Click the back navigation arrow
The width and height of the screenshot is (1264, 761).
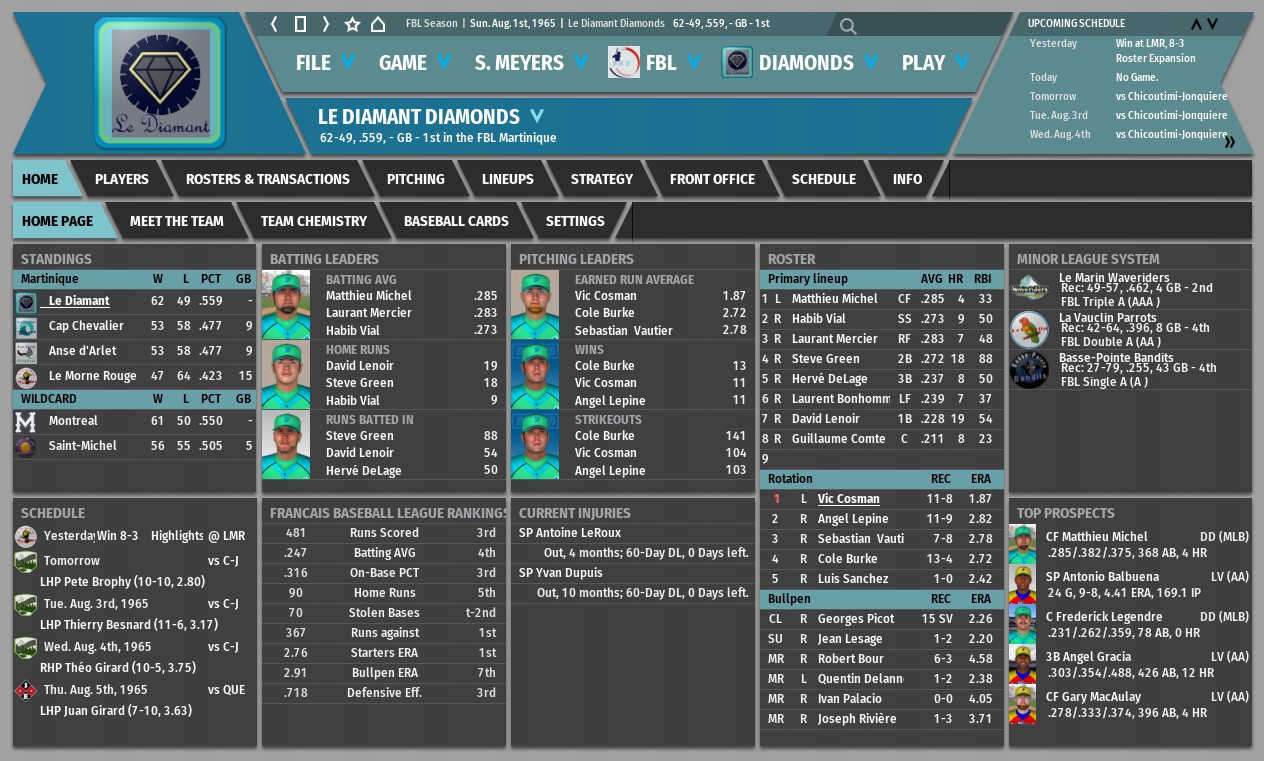pos(275,24)
